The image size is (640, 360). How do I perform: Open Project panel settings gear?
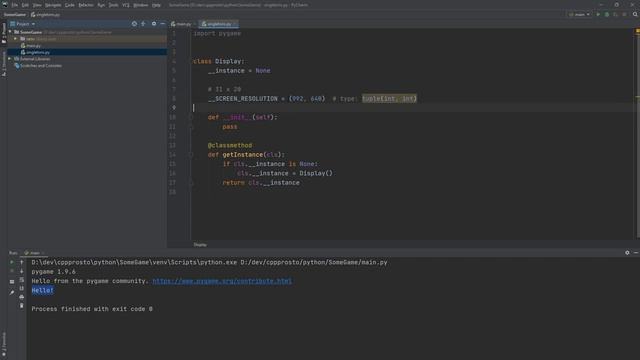pyautogui.click(x=154, y=24)
